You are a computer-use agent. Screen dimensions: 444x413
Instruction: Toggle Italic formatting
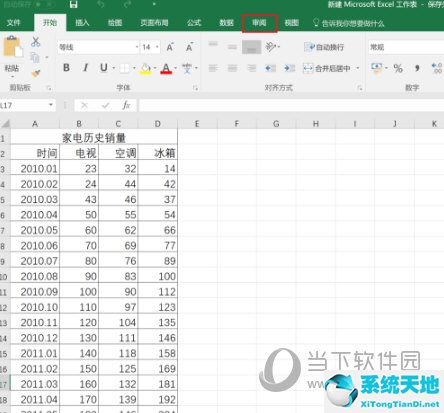(85, 68)
